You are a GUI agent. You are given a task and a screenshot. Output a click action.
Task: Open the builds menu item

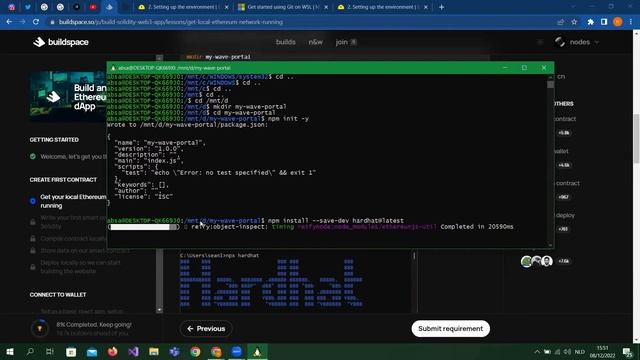coord(285,42)
